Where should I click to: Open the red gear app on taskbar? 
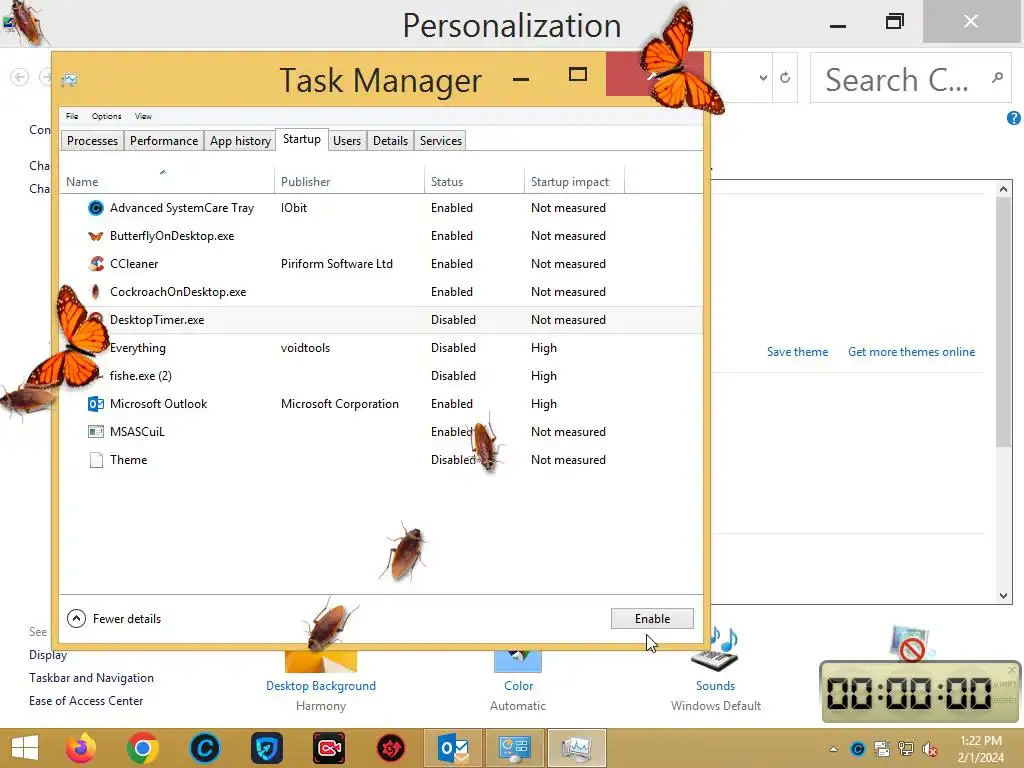coord(391,748)
